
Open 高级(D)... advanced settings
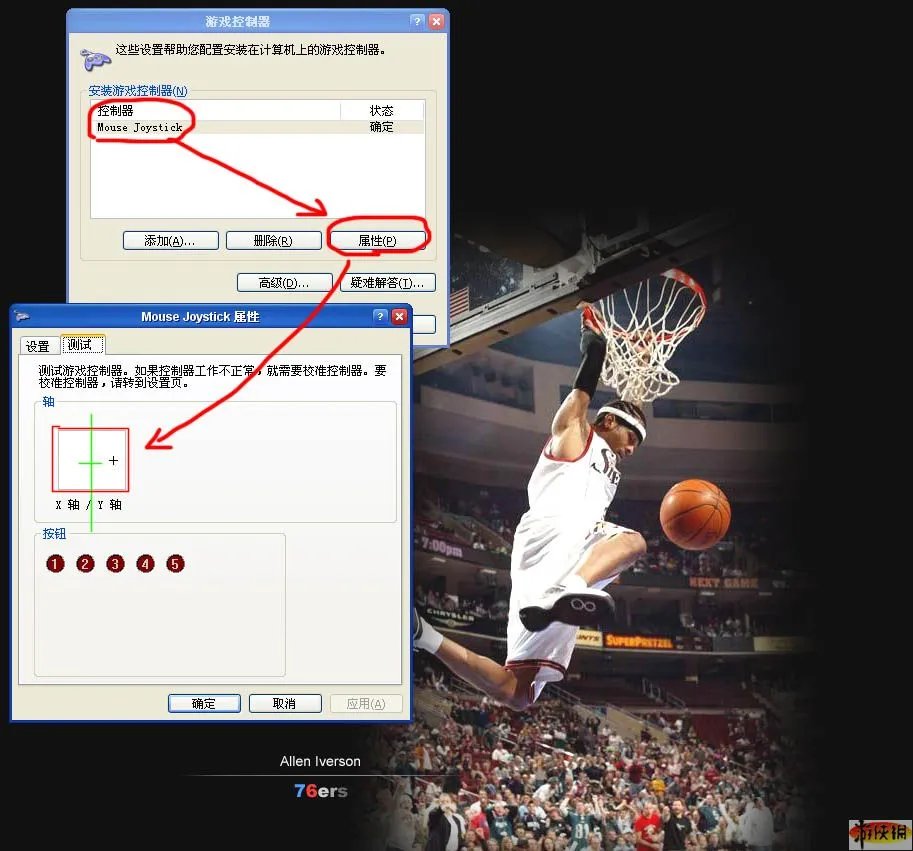point(285,283)
